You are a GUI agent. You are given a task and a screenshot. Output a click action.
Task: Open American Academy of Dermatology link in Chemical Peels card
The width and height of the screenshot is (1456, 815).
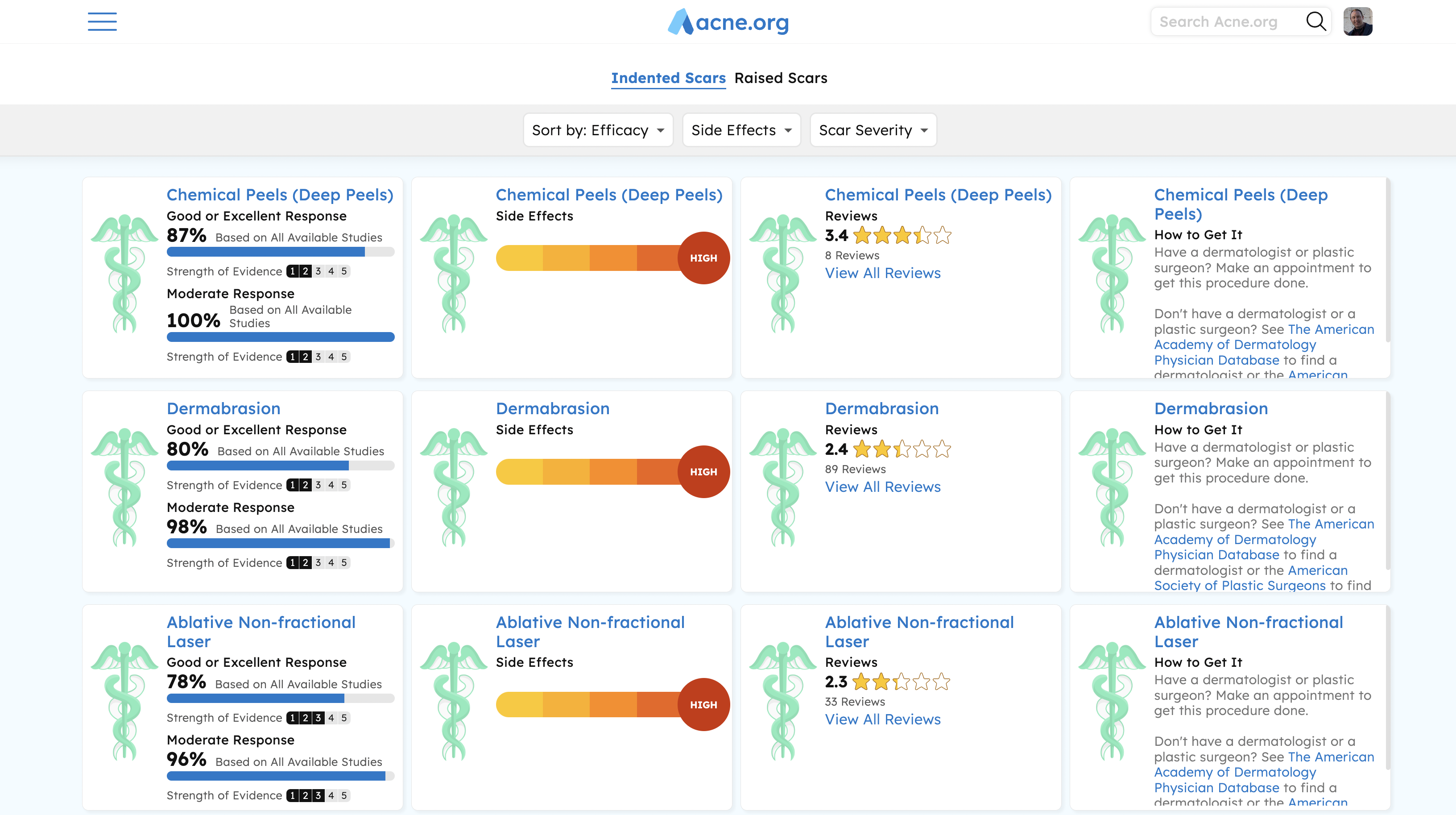coord(1264,345)
